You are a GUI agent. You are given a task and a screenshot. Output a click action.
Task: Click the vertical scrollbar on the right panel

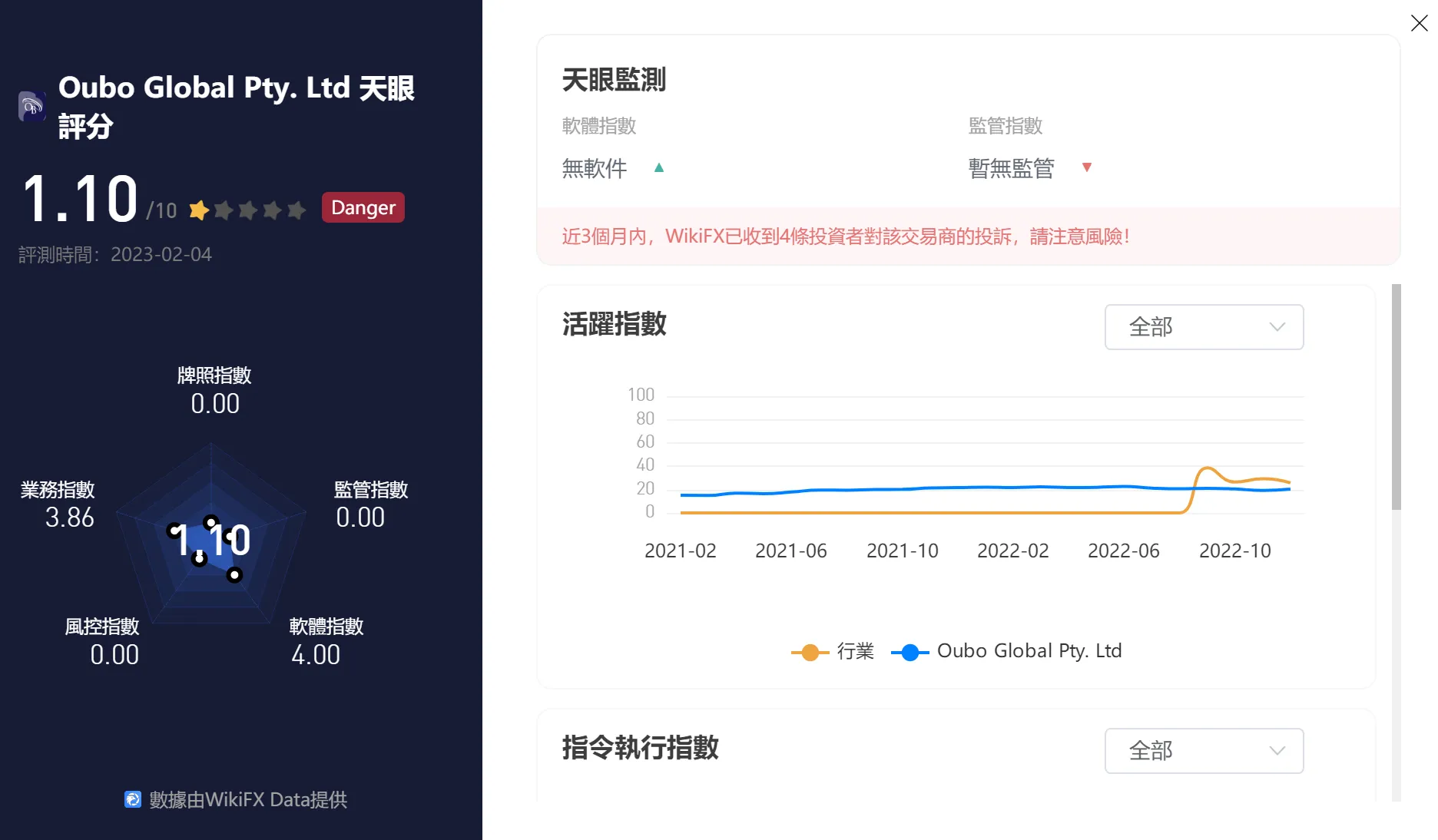1397,396
